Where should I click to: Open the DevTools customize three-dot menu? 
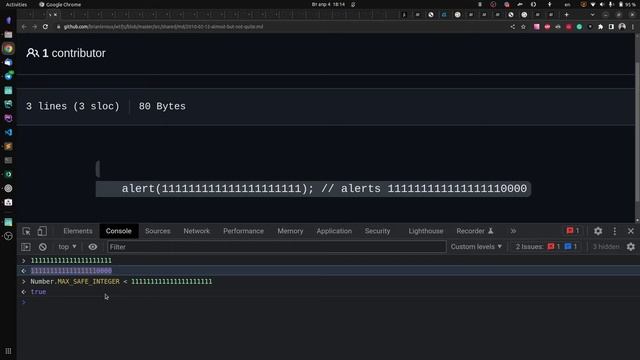coord(615,231)
